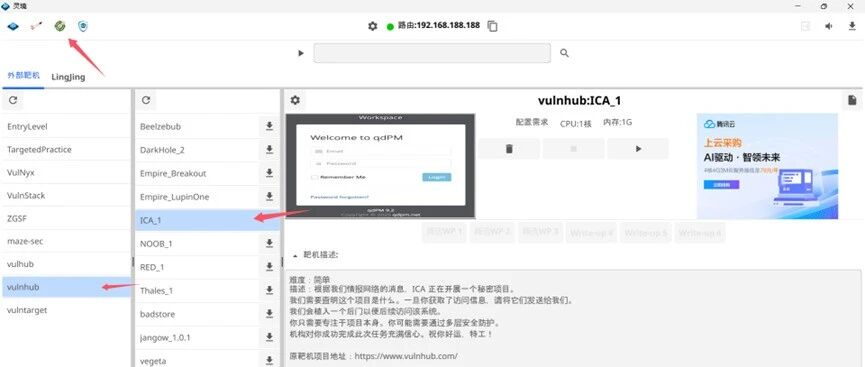Image resolution: width=865 pixels, height=367 pixels.
Task: Download the NOOB_1 machine
Action: coord(269,243)
